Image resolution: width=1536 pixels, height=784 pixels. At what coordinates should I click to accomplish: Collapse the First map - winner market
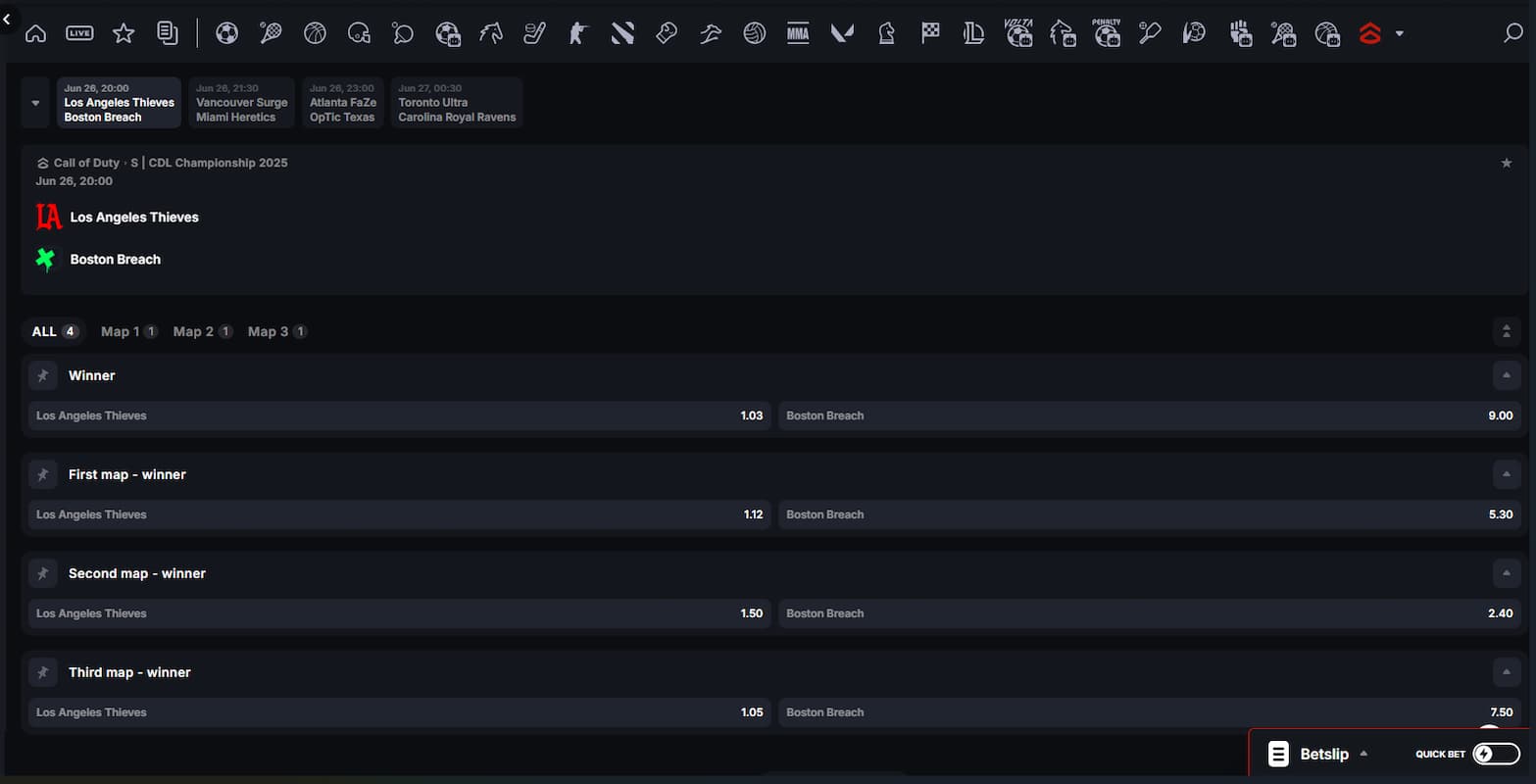[x=1507, y=474]
